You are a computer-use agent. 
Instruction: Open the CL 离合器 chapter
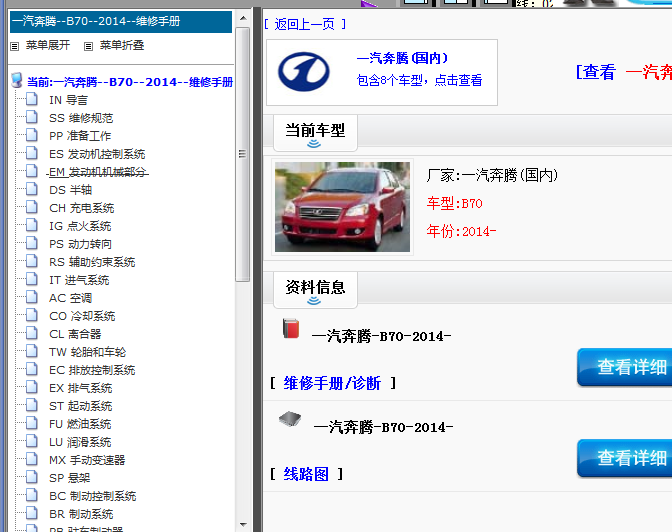click(x=75, y=334)
